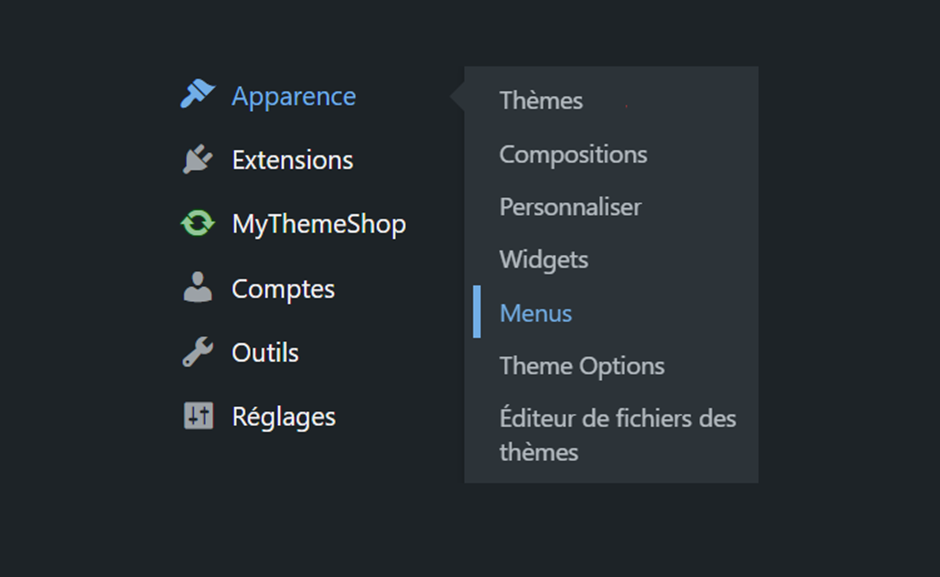Click the Apparence paintbrush icon
Image resolution: width=940 pixels, height=577 pixels.
point(198,95)
